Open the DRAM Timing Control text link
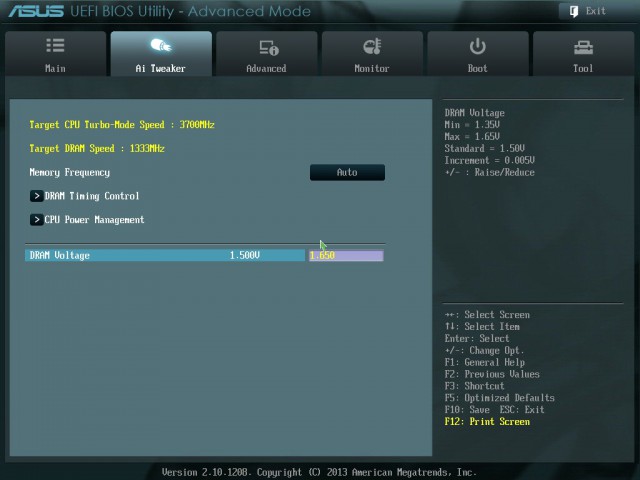 92,196
